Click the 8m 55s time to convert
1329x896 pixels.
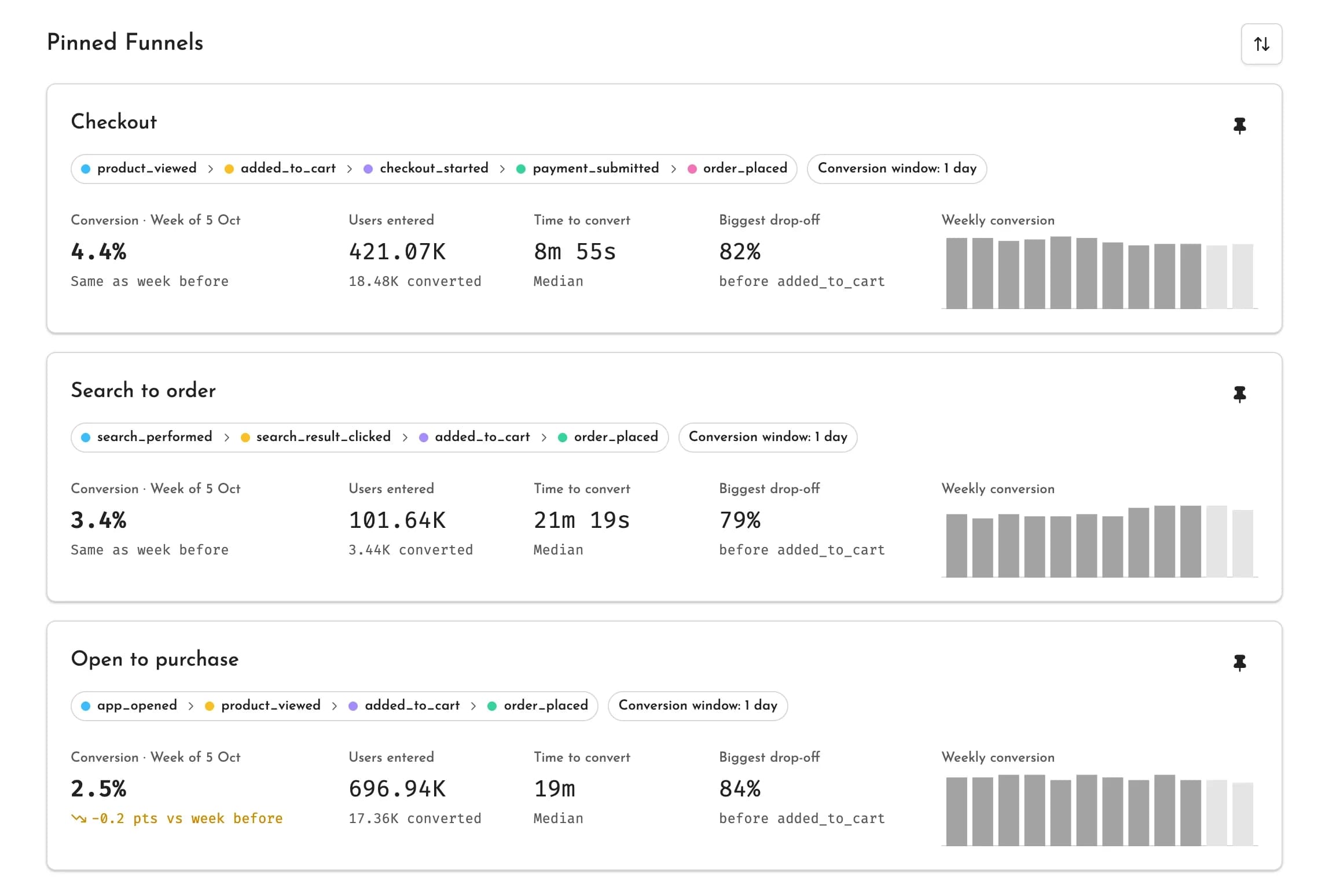click(575, 252)
